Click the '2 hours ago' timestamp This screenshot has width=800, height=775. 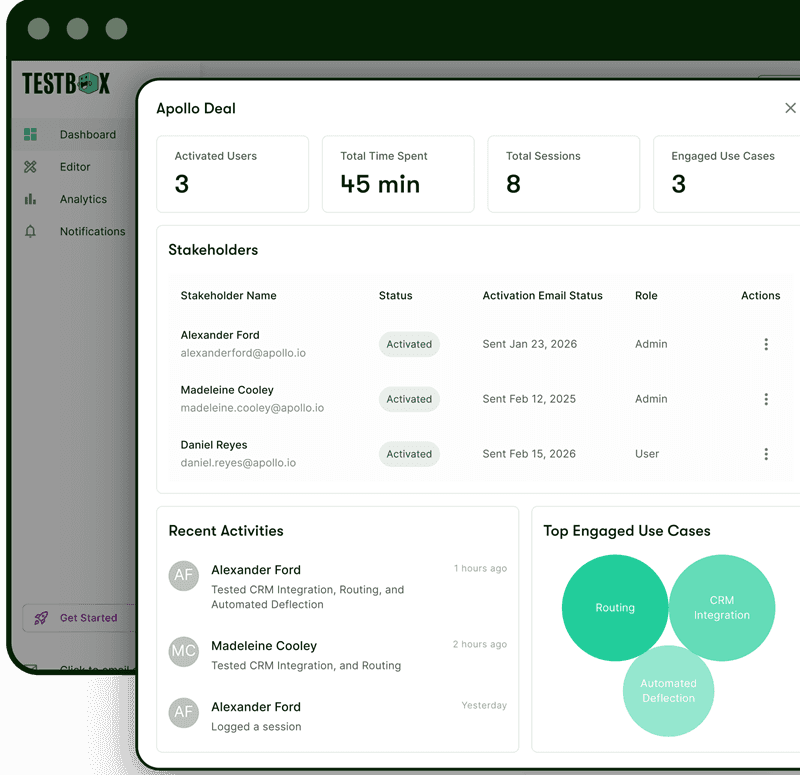[480, 644]
